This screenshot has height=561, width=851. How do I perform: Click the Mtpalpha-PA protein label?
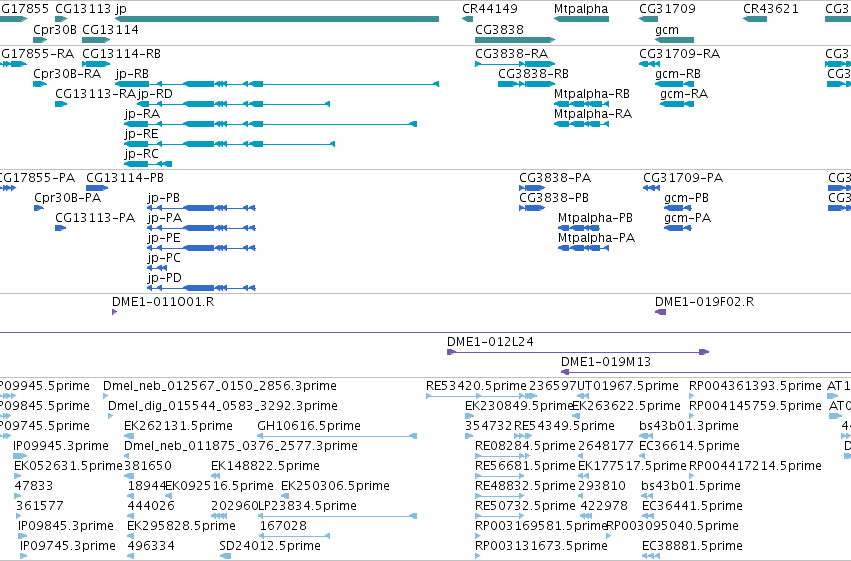(x=596, y=239)
